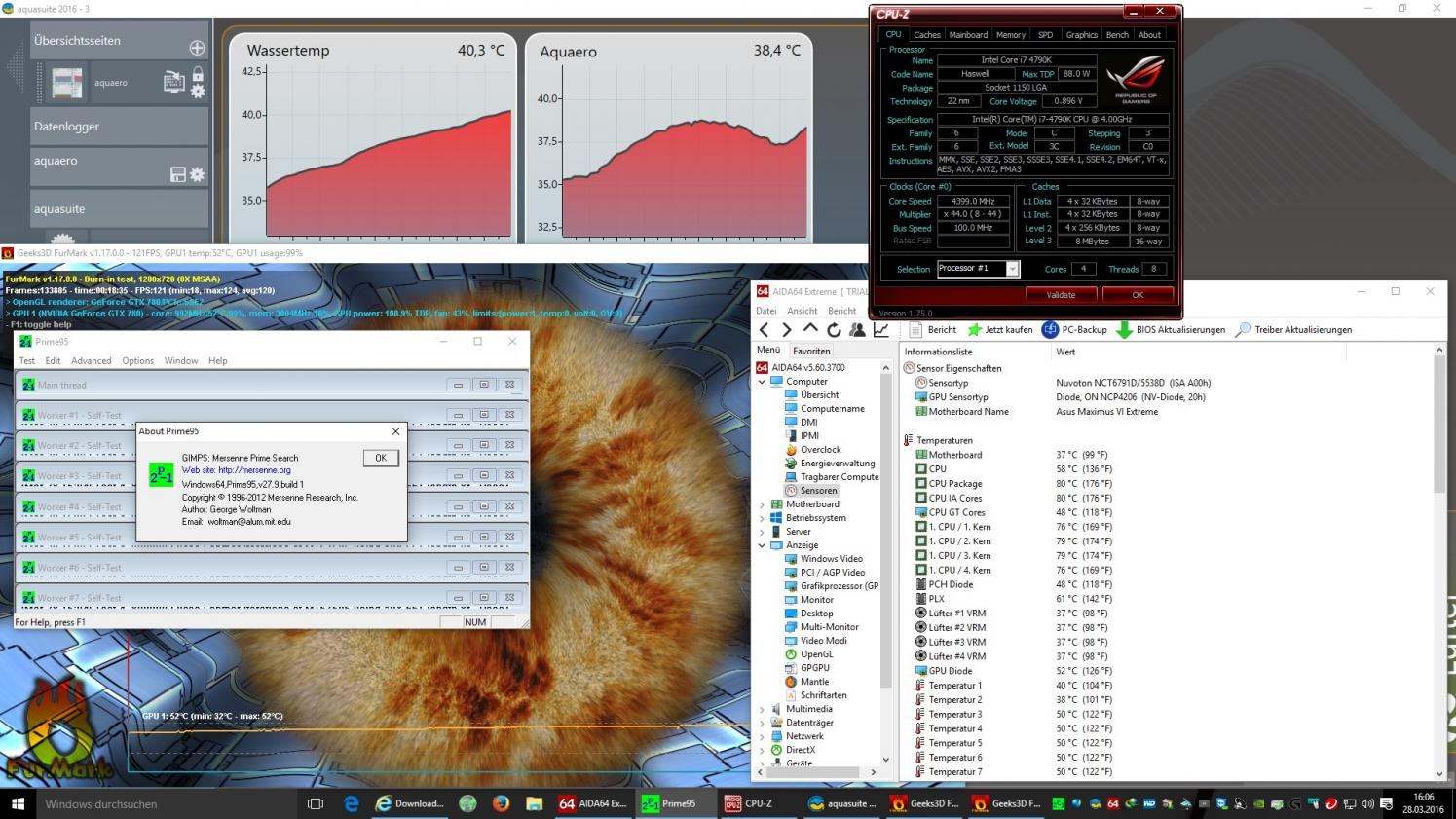Open the graph chart icon in AIDA64 toolbar
Viewport: 1456px width, 819px height.
[881, 330]
